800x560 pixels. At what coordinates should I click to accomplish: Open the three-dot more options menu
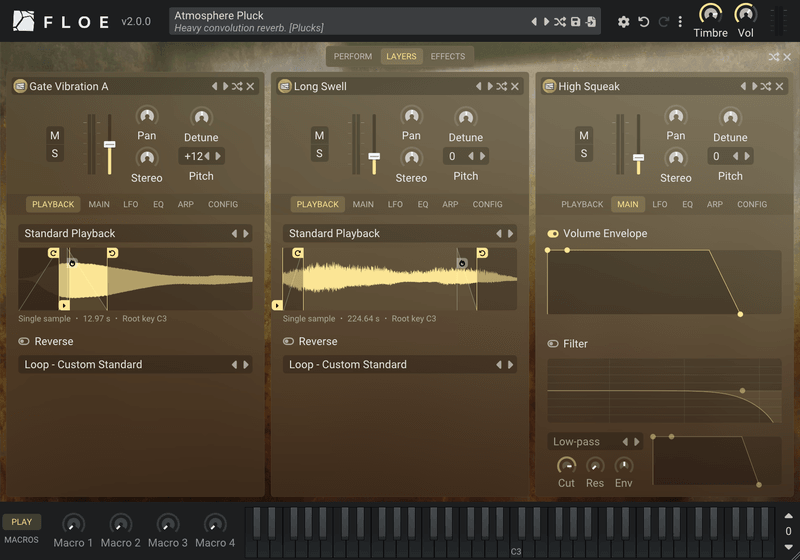[x=680, y=22]
